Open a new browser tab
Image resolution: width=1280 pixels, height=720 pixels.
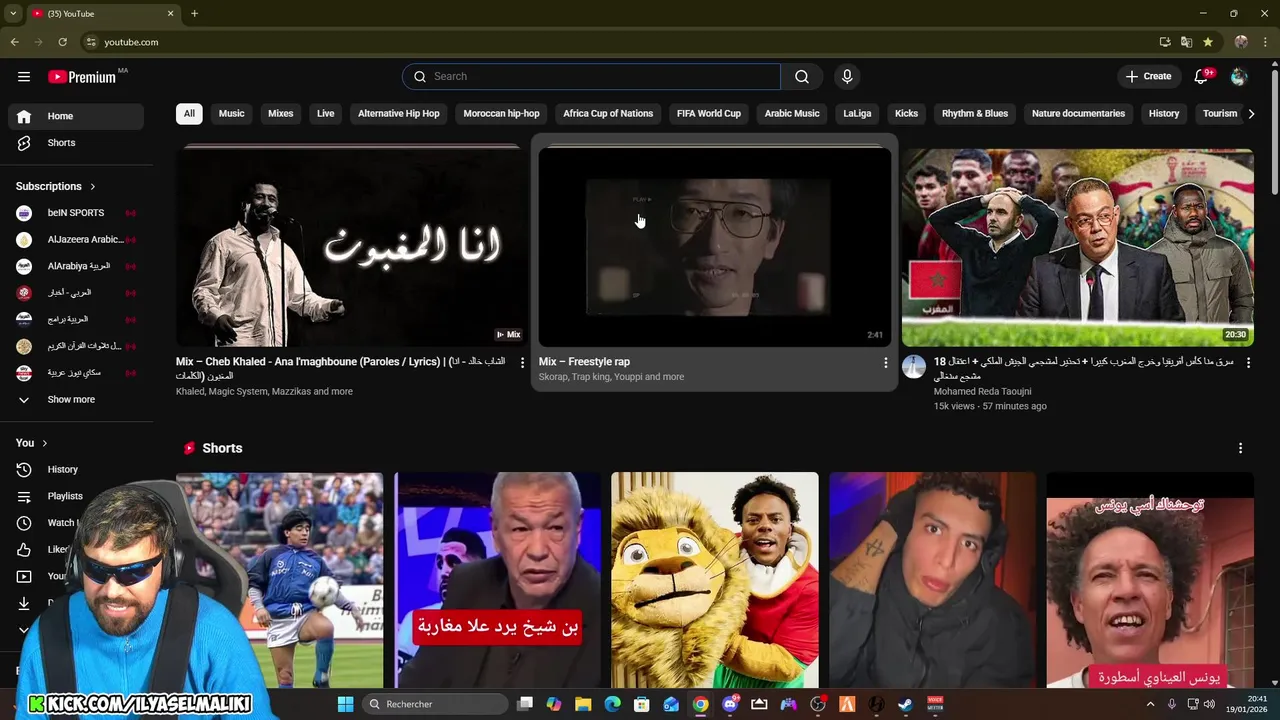click(x=194, y=13)
